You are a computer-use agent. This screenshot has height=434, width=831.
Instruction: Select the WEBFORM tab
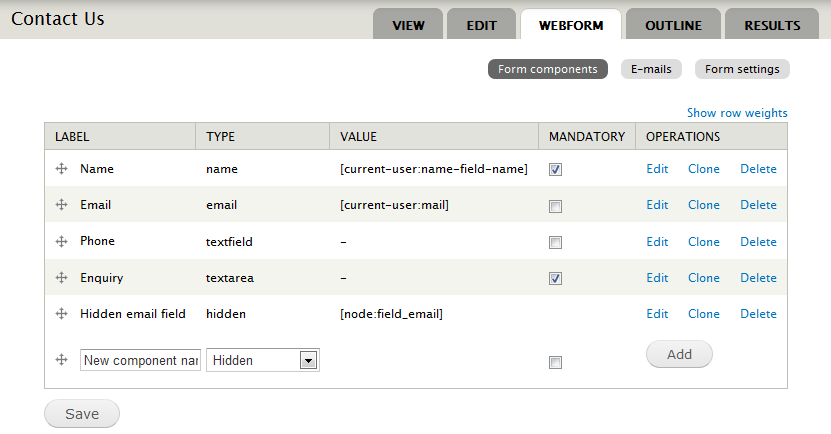click(x=571, y=24)
